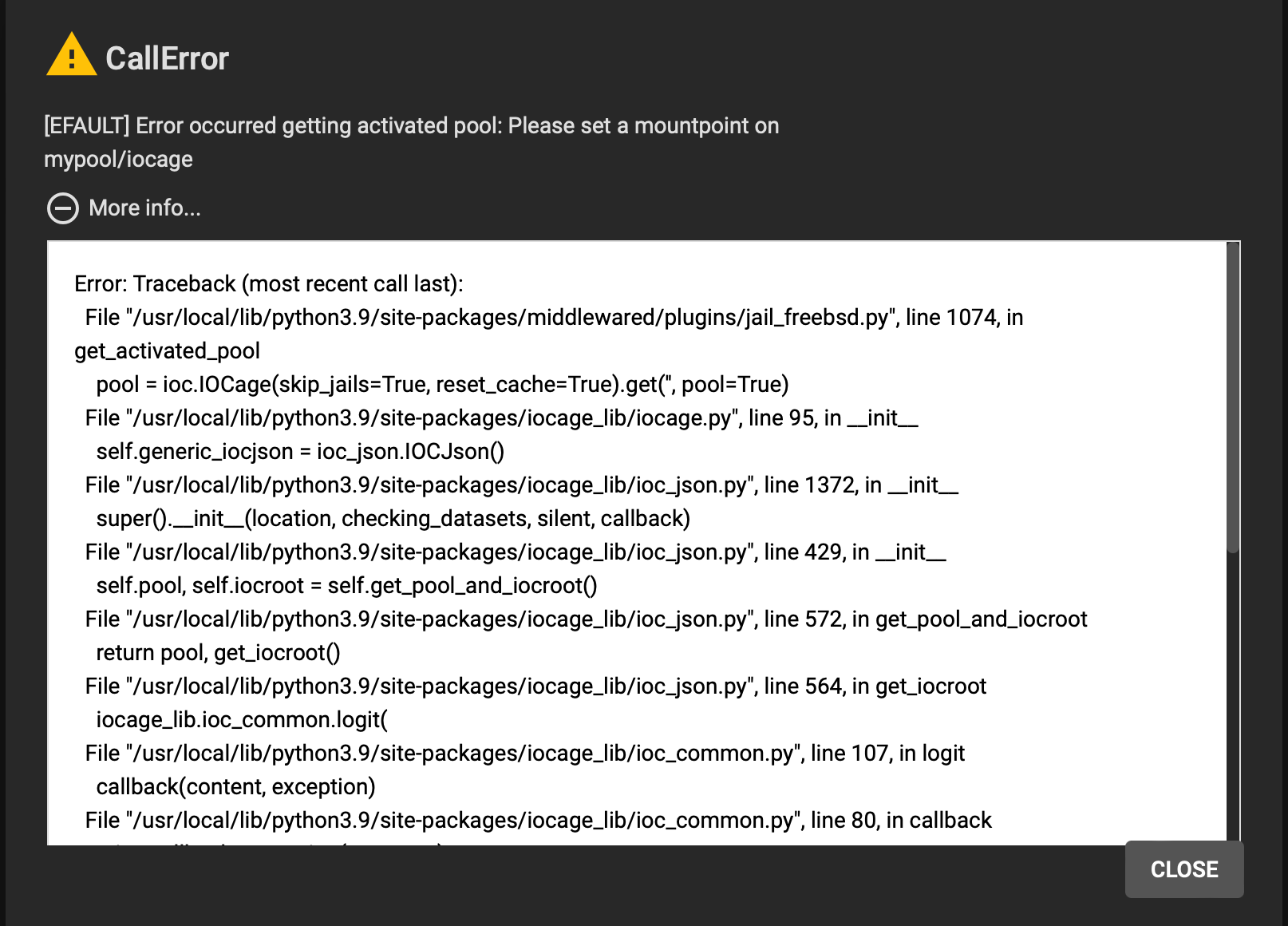This screenshot has height=926, width=1288.
Task: Click the jail_freebsd.py line 1074 entry
Action: tap(554, 317)
